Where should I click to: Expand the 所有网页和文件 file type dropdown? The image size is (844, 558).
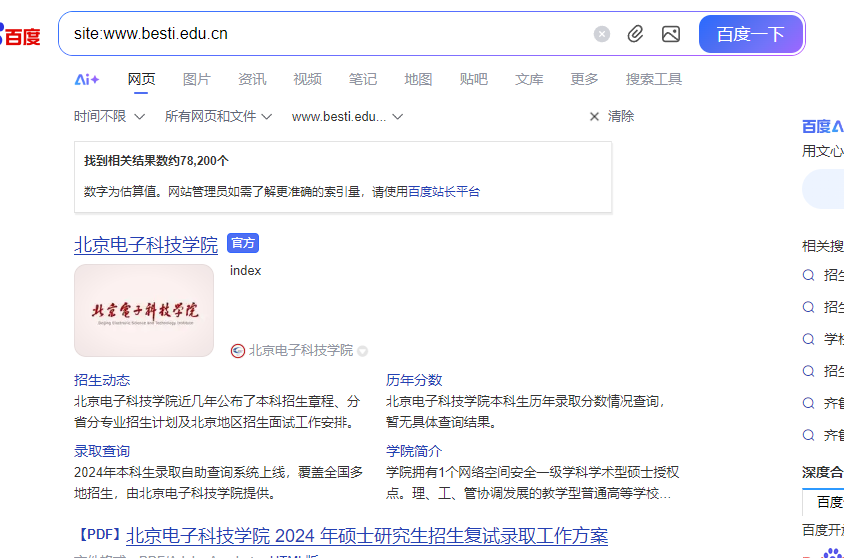click(x=219, y=116)
